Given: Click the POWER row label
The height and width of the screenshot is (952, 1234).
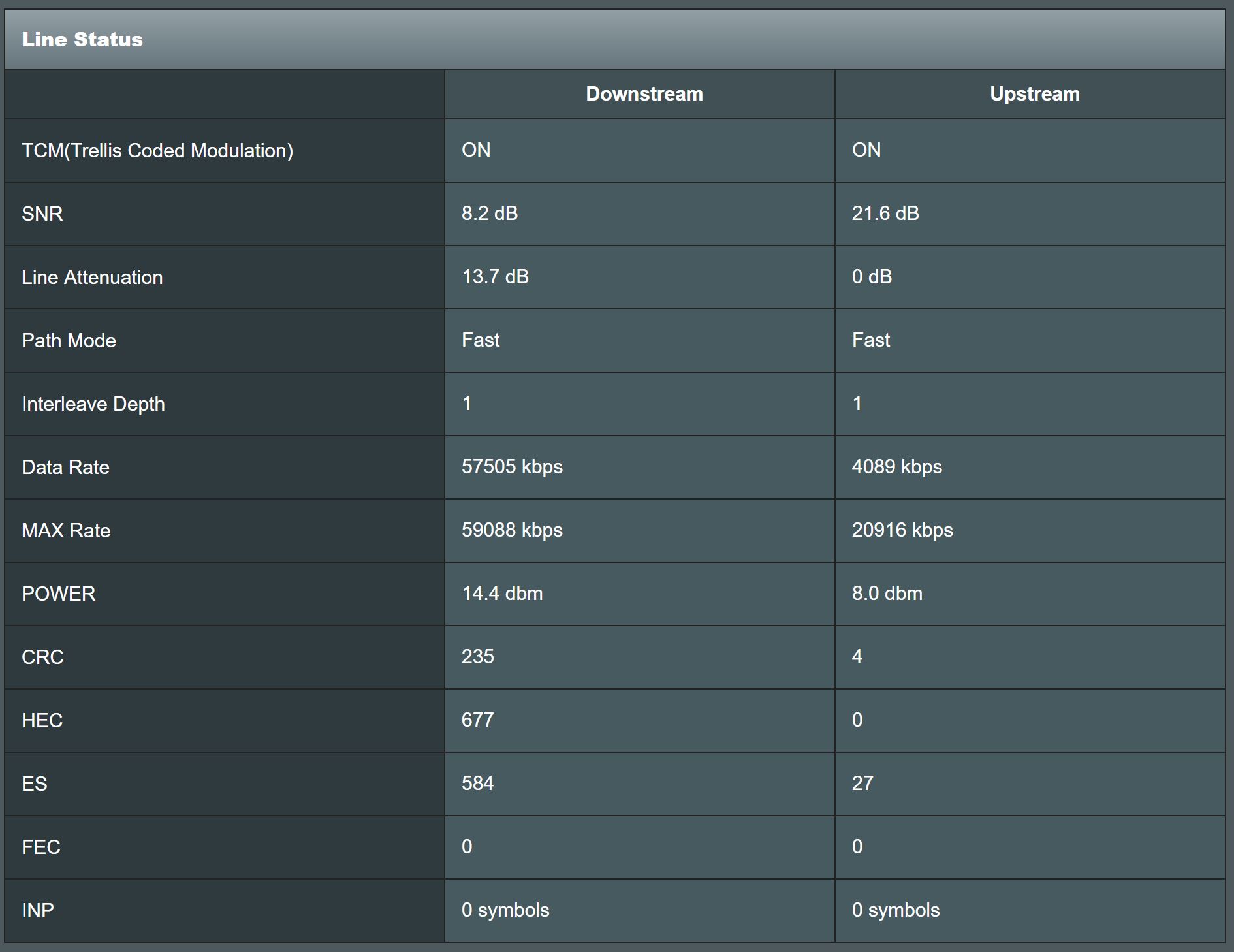Looking at the screenshot, I should pos(59,594).
